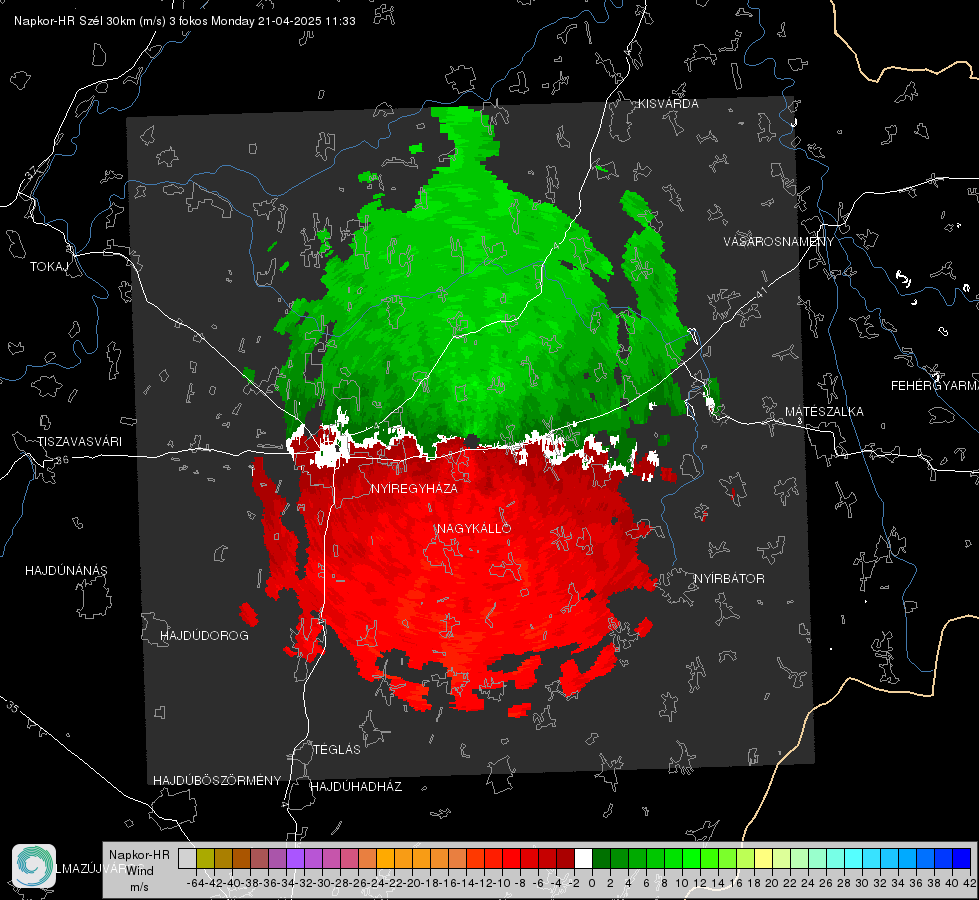Pick the white swatch between -2 and 0
Viewport: 979px width, 900px height.
pyautogui.click(x=583, y=858)
